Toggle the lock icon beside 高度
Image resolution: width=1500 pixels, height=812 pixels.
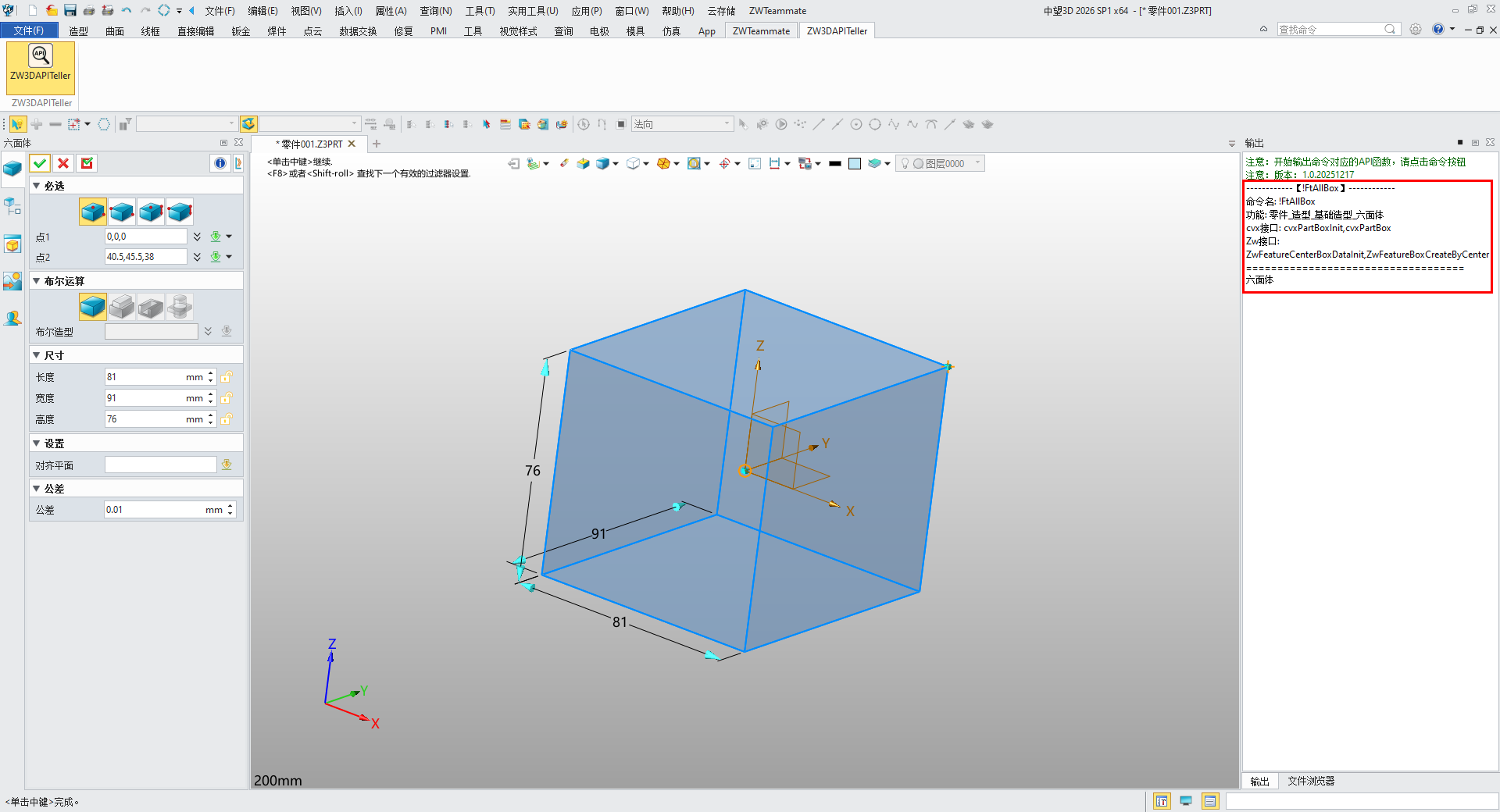(x=227, y=419)
